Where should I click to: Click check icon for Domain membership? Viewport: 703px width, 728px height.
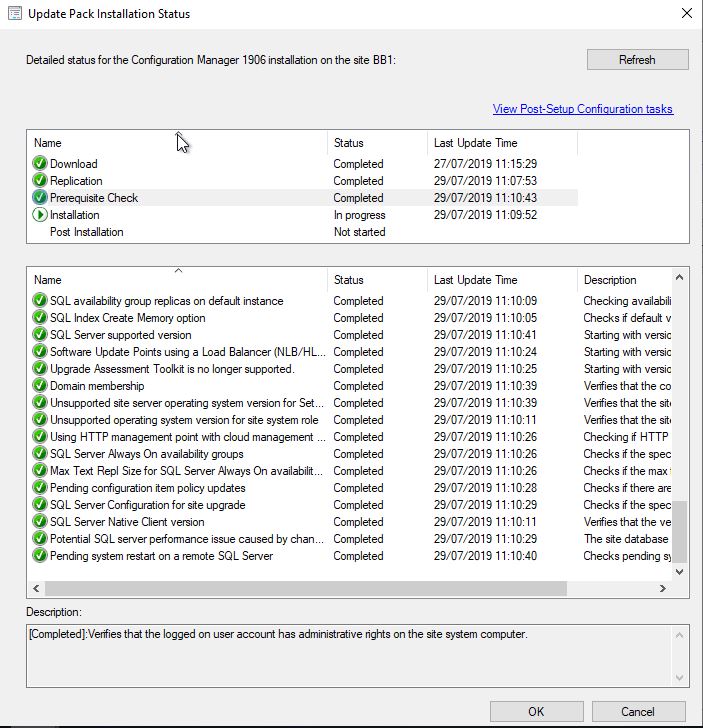tap(40, 386)
